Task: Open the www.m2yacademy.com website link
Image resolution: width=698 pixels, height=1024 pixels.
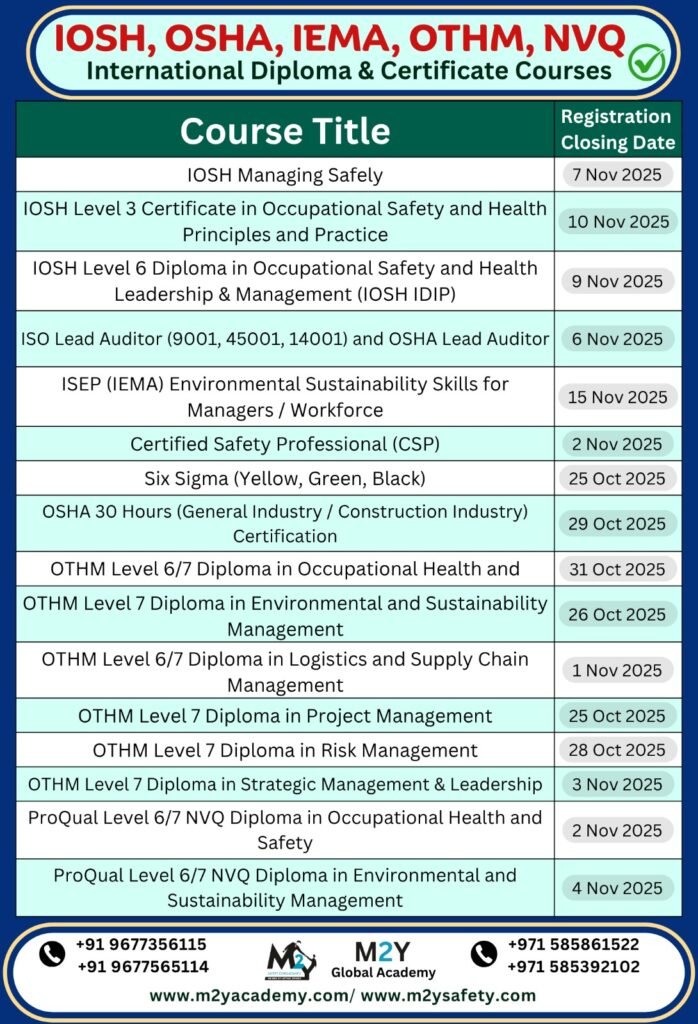Action: (251, 996)
